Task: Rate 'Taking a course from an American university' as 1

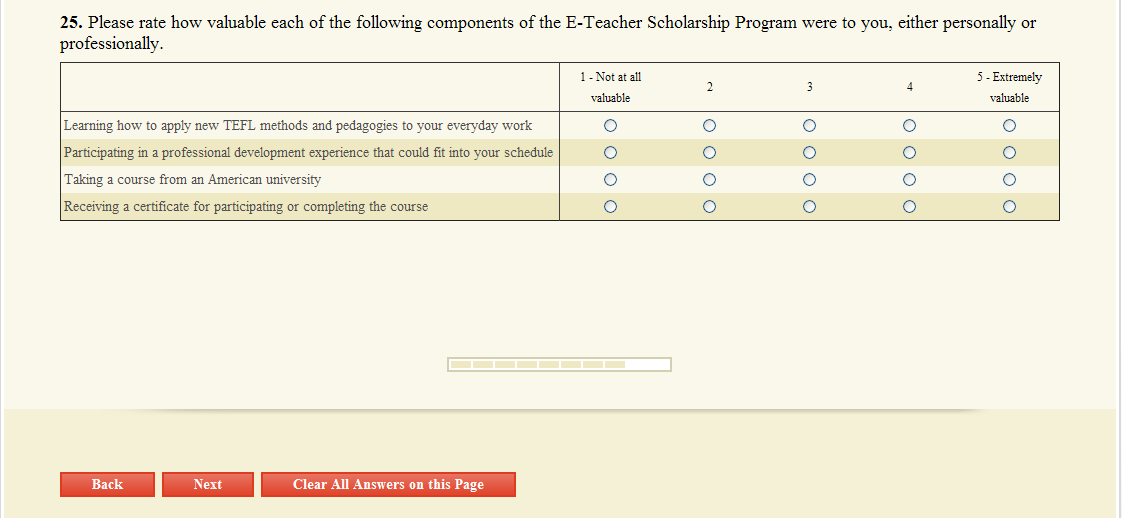Action: pyautogui.click(x=610, y=180)
